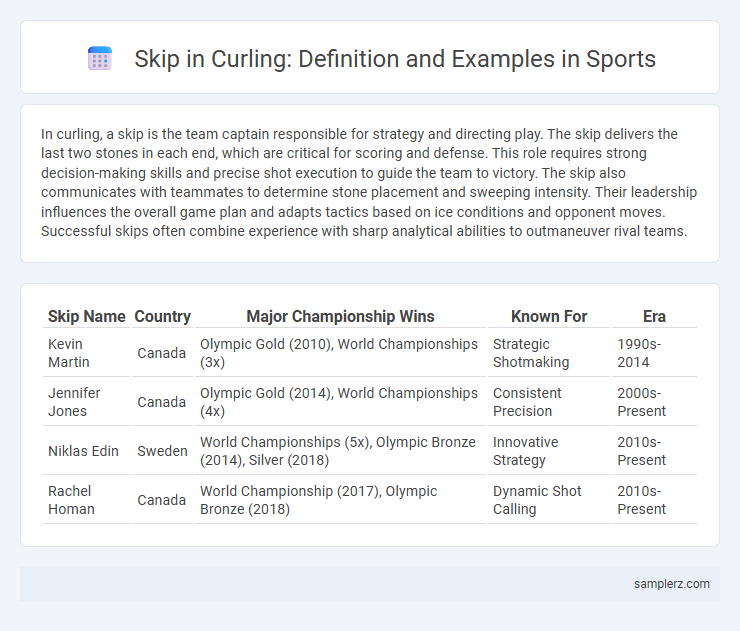Click the 'Sweden' country cell

162,451
